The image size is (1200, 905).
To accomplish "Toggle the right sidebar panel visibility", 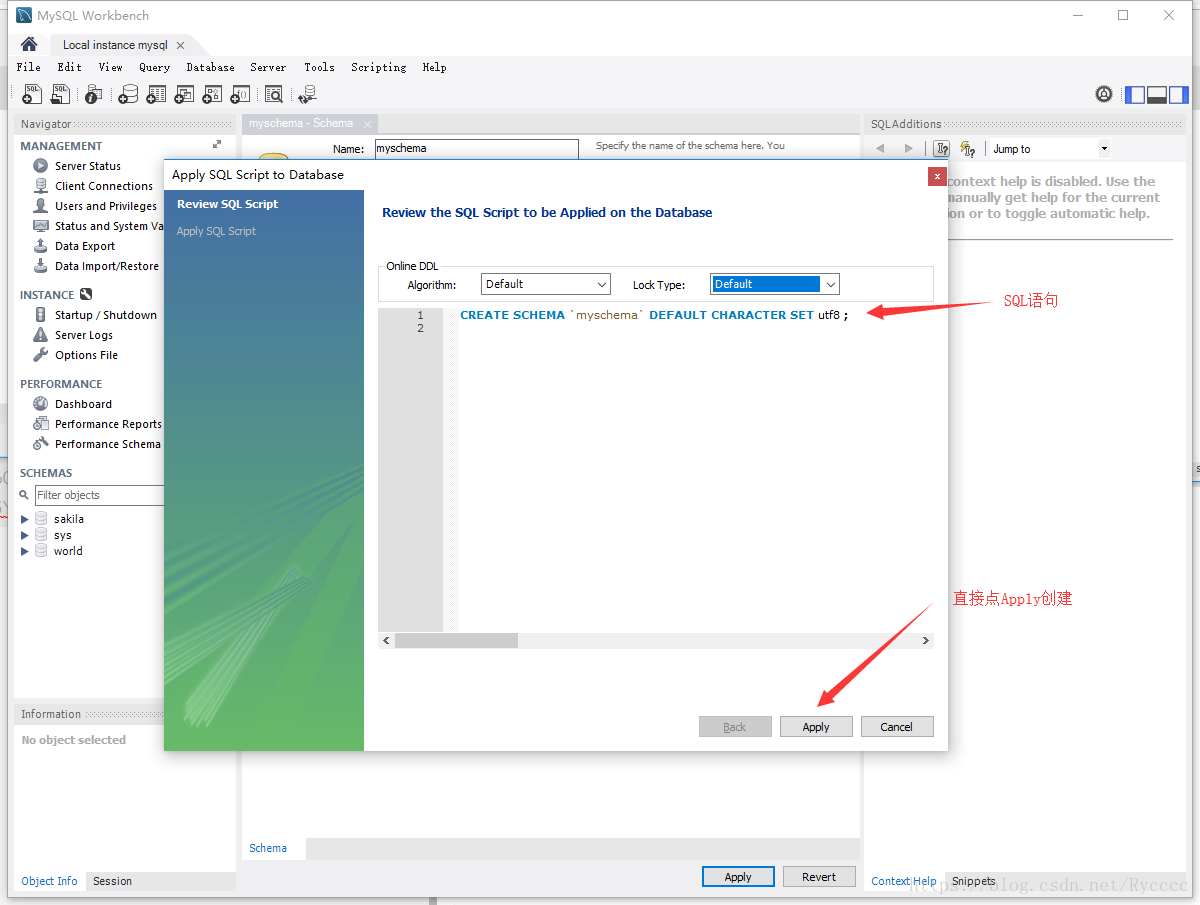I will pyautogui.click(x=1179, y=94).
